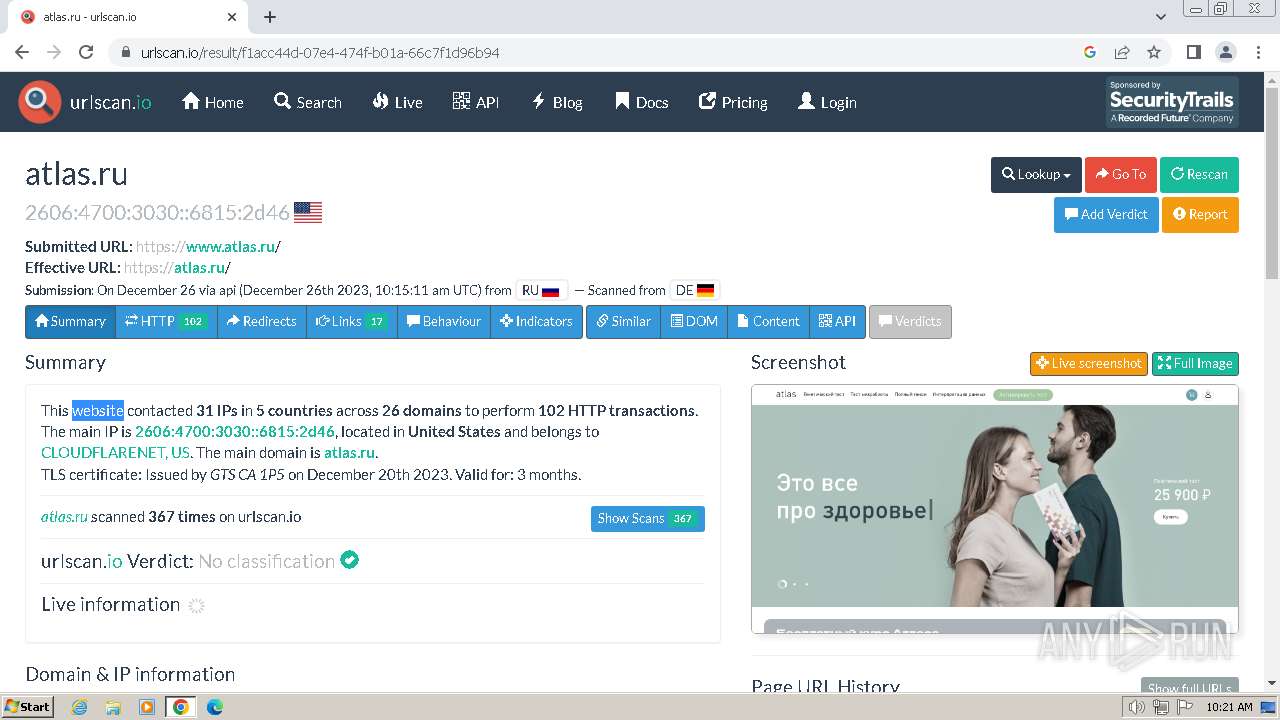Open the Windows Start menu
The width and height of the screenshot is (1280, 720).
[x=28, y=706]
